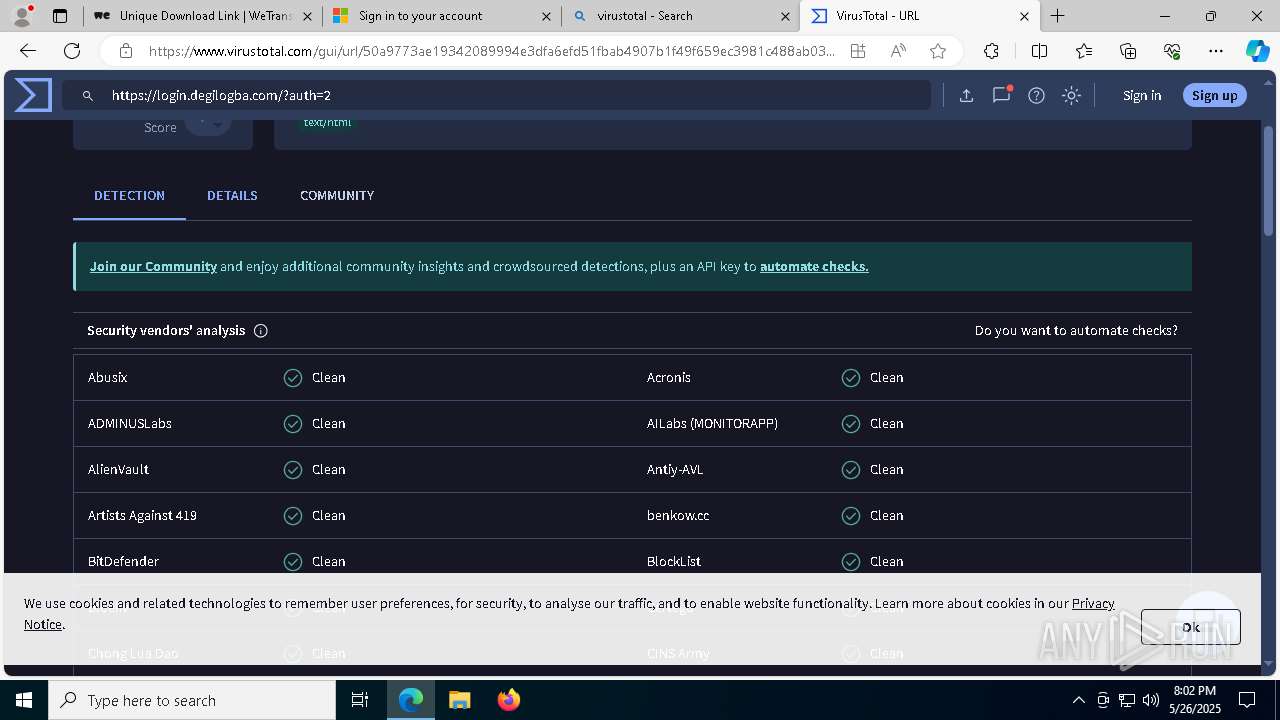Open Task View on taskbar
The height and width of the screenshot is (720, 1280).
[x=360, y=700]
